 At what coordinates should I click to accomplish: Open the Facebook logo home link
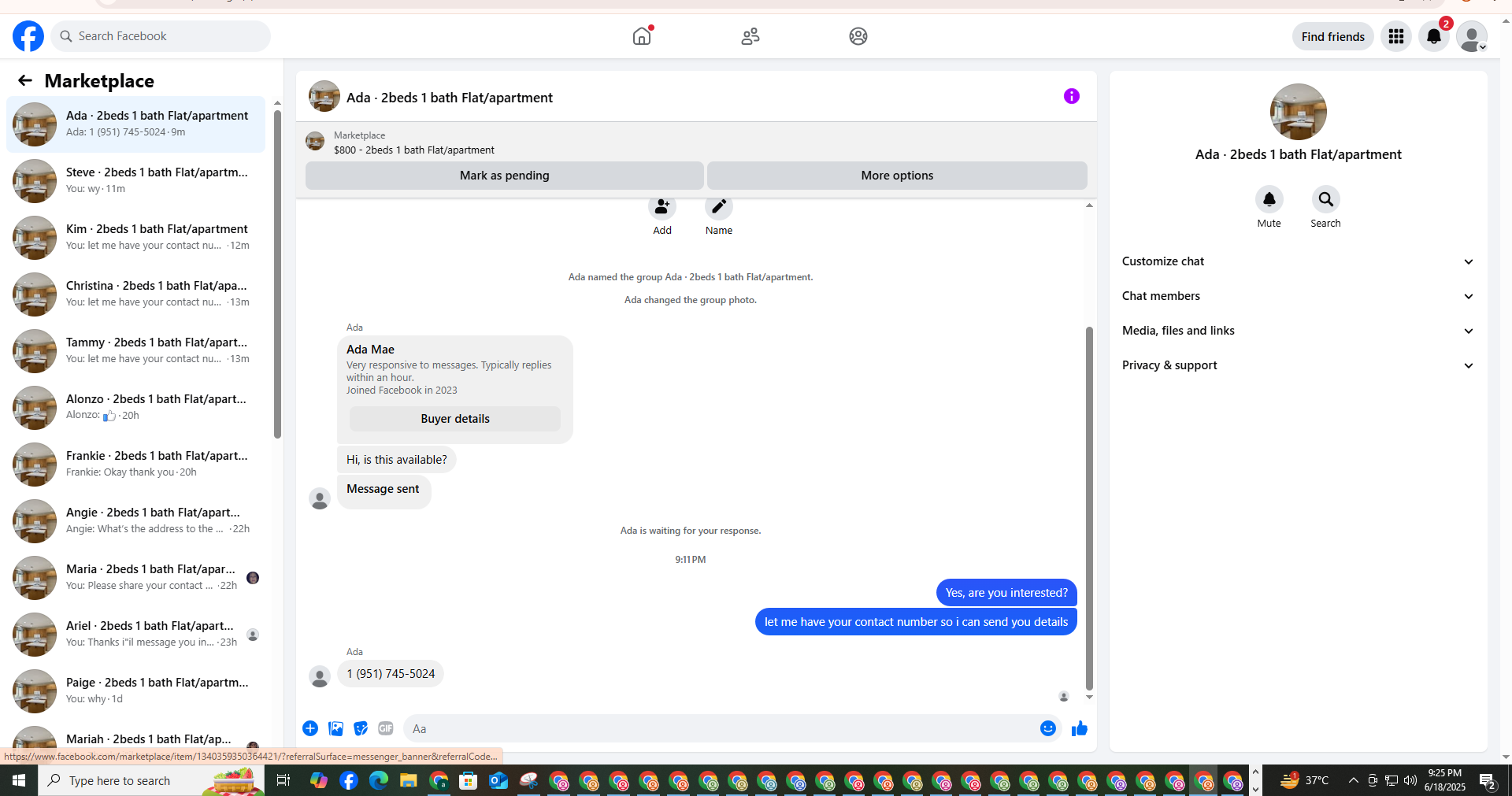[x=28, y=36]
